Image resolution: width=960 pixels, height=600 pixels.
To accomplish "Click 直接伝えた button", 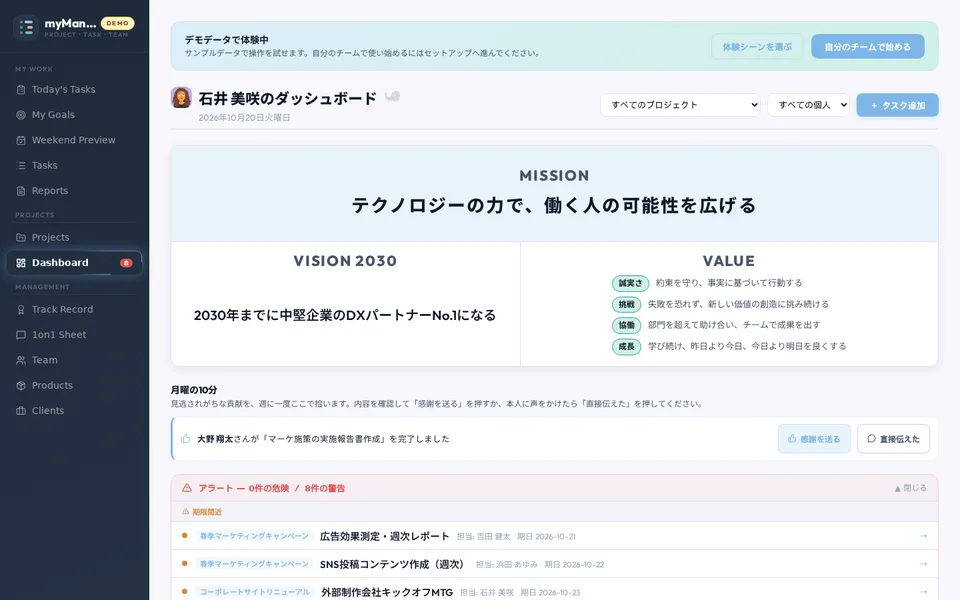I will (x=893, y=439).
